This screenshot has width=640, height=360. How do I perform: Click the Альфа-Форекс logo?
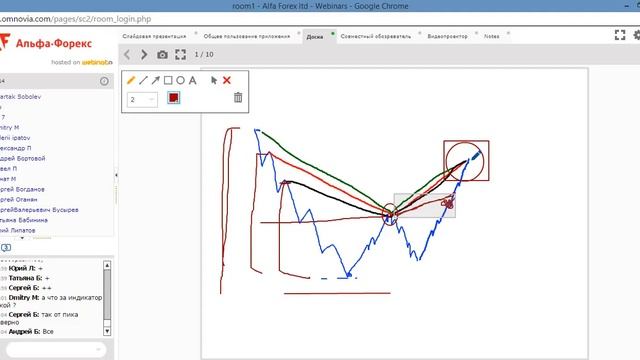pyautogui.click(x=46, y=43)
